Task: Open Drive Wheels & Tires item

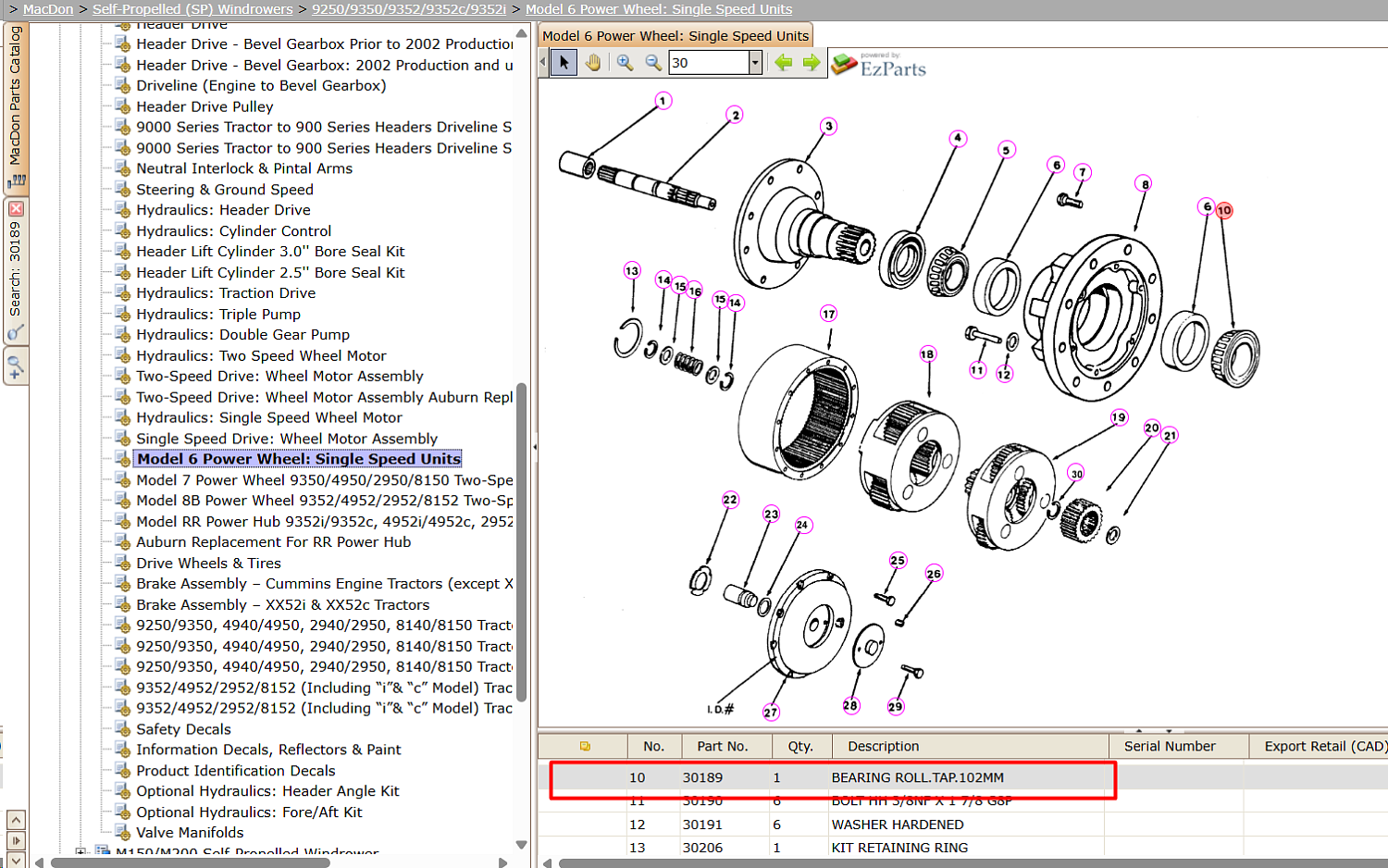Action: point(208,564)
